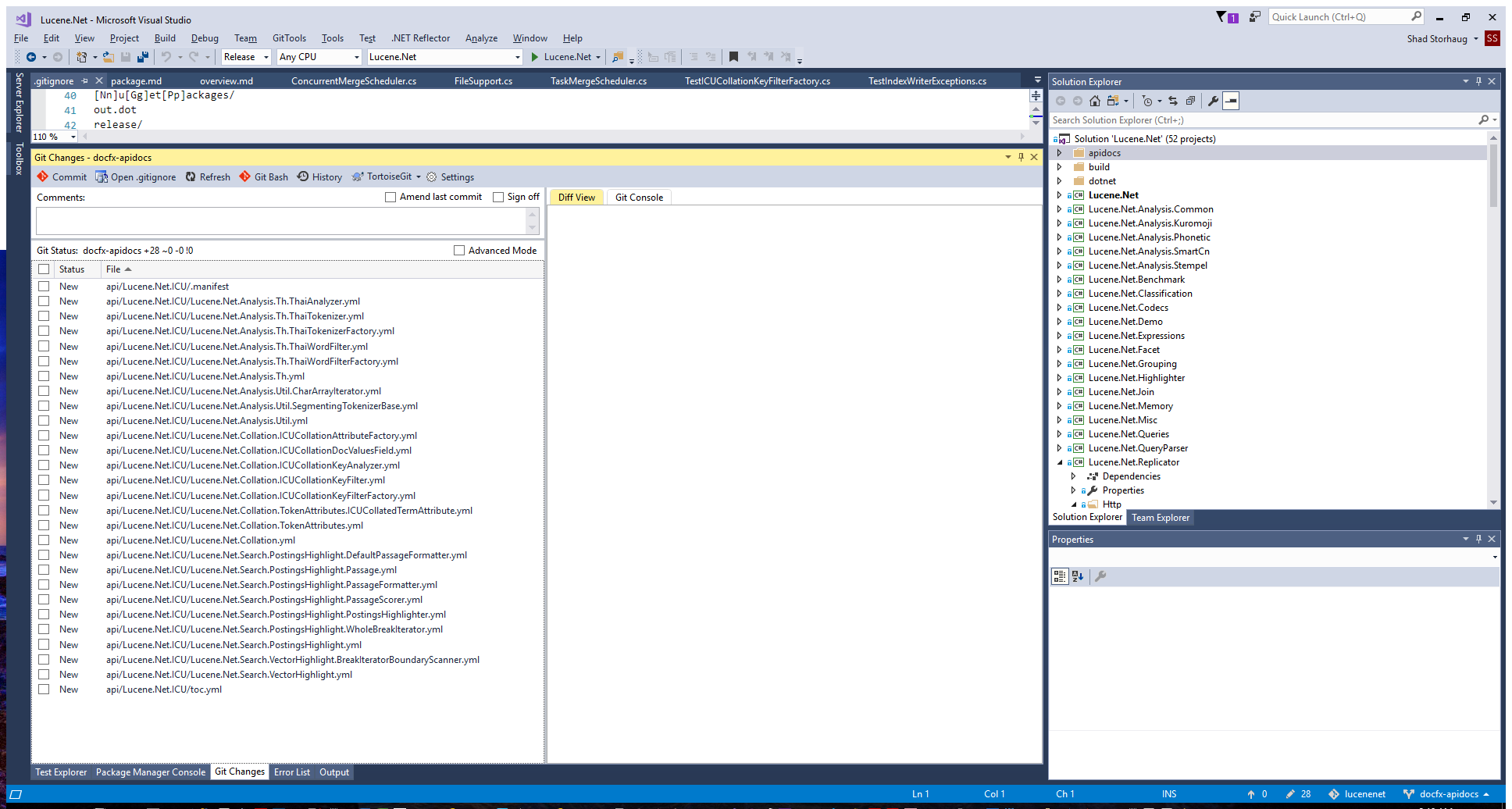
Task: Click the Solution Explorer search magnifier icon
Action: (x=1483, y=120)
